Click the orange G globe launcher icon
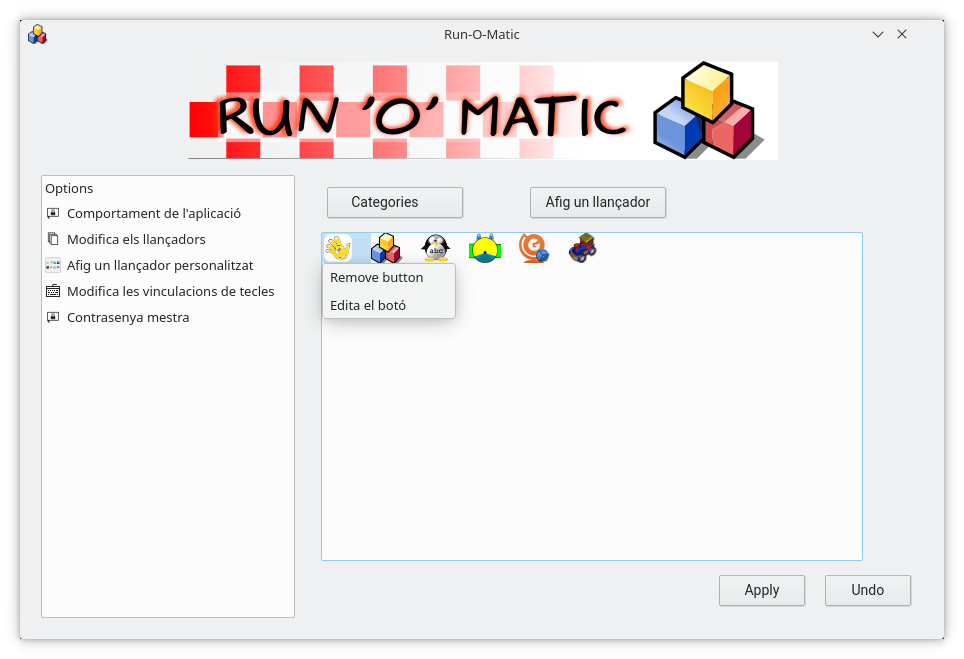This screenshot has width=964, height=659. (x=534, y=248)
